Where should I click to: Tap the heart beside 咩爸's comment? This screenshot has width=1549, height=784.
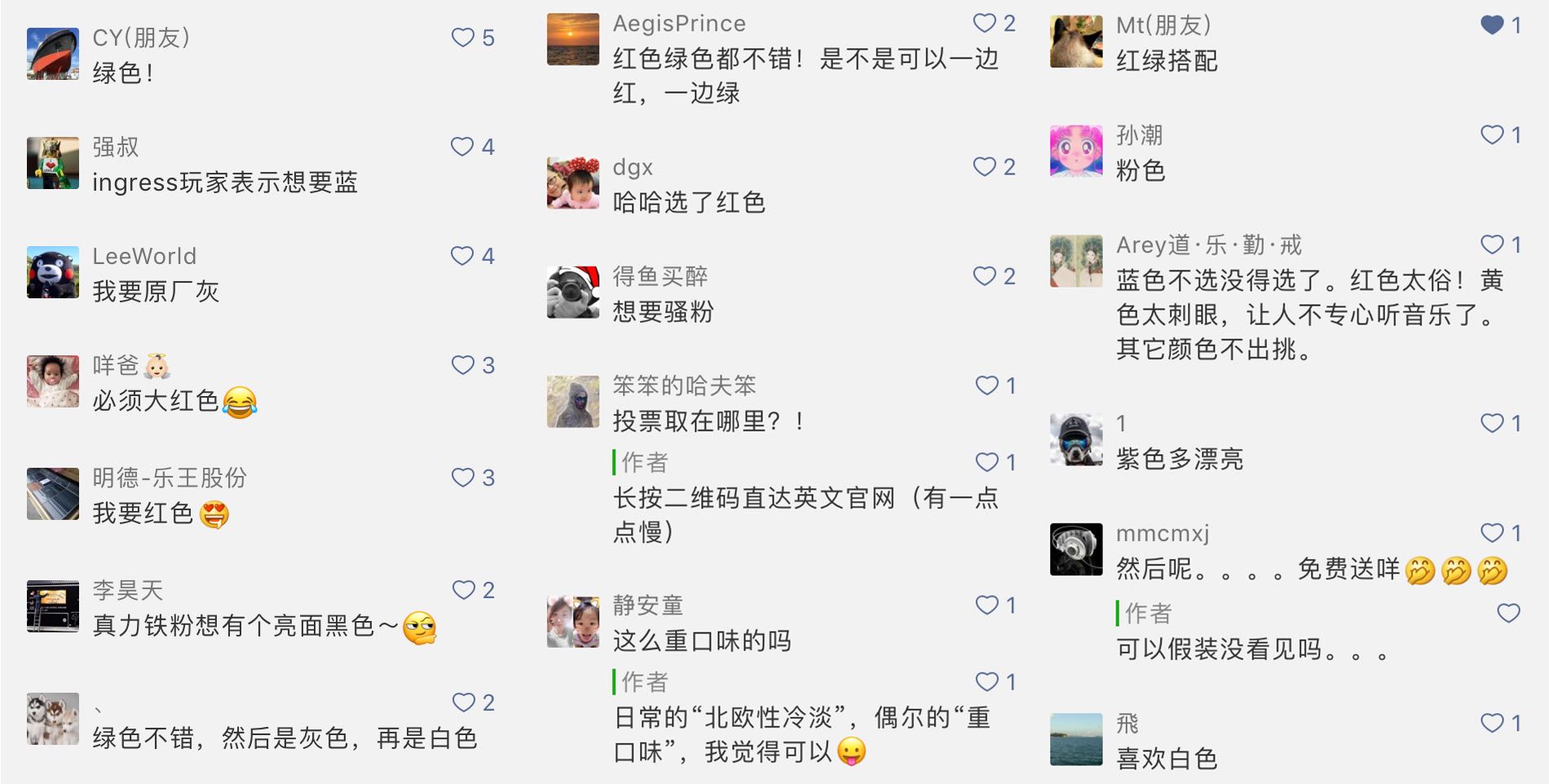[x=463, y=365]
